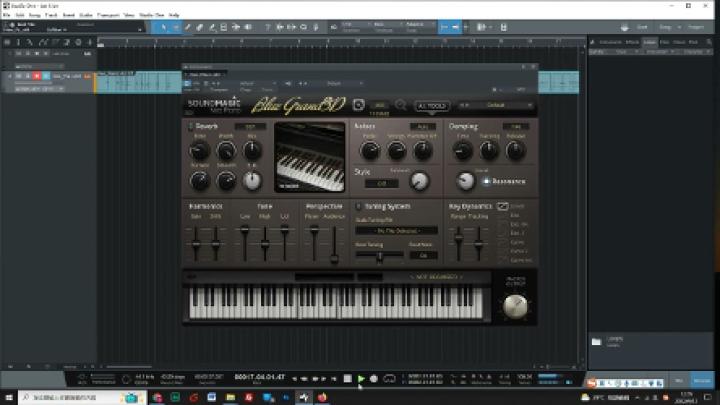
Task: Select the Split tool
Action: point(187,28)
